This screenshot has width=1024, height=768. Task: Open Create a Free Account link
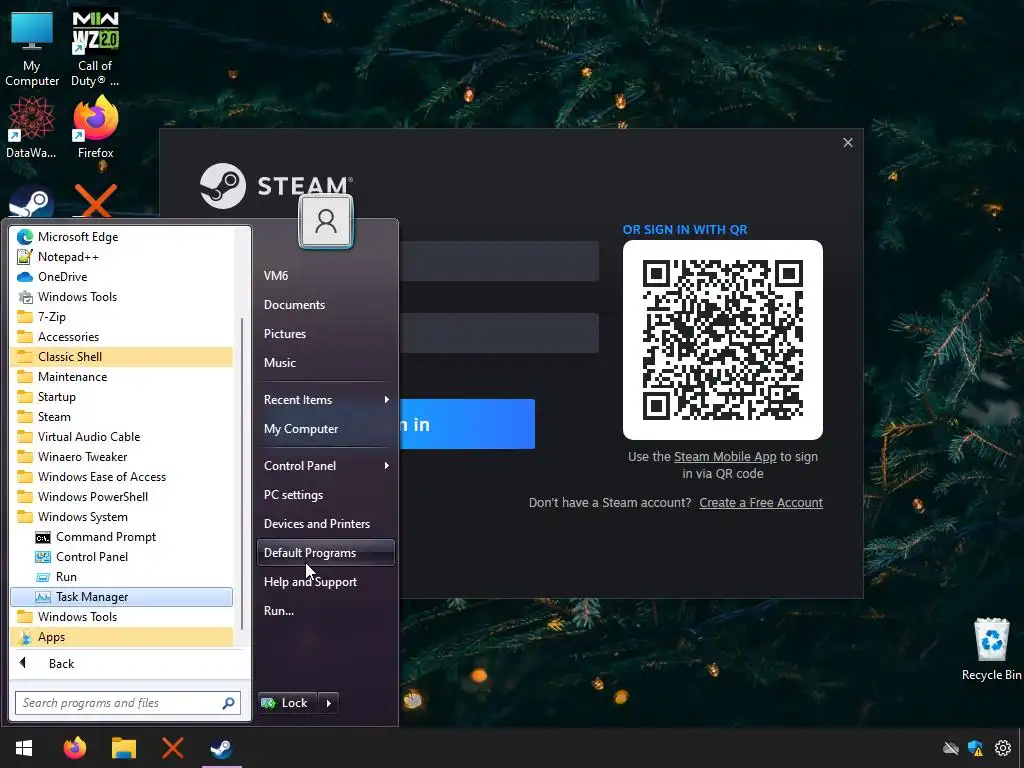761,503
